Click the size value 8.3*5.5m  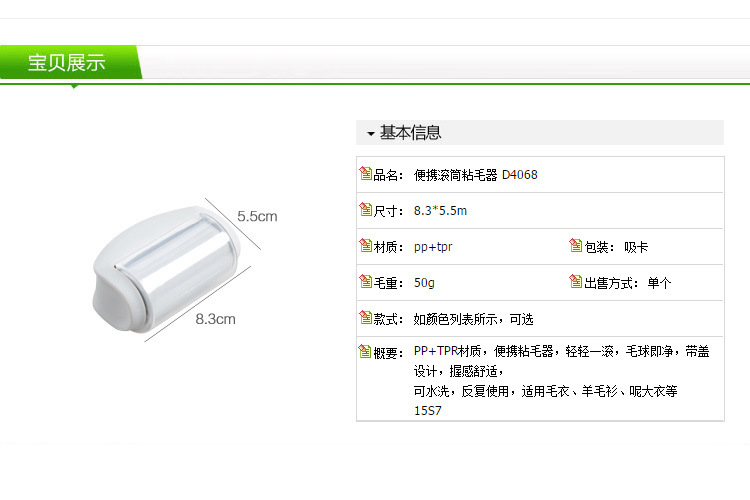(x=440, y=211)
